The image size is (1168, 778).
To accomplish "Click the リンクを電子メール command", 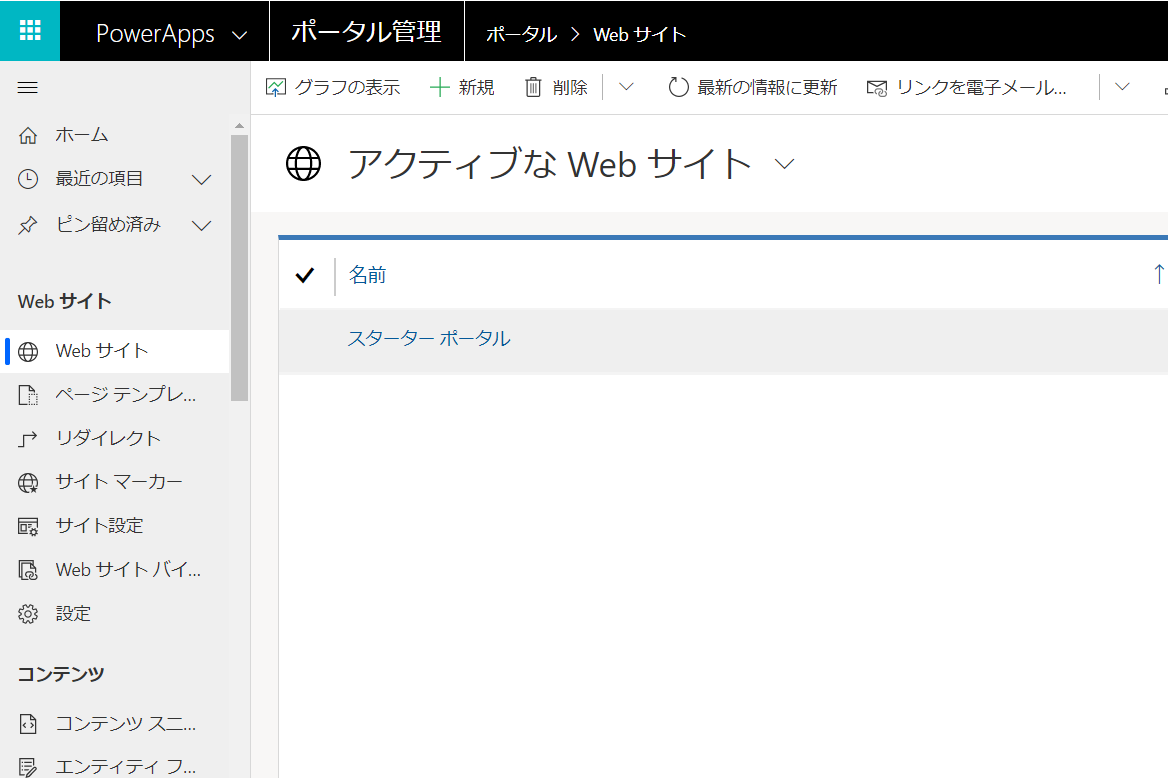I will 967,87.
